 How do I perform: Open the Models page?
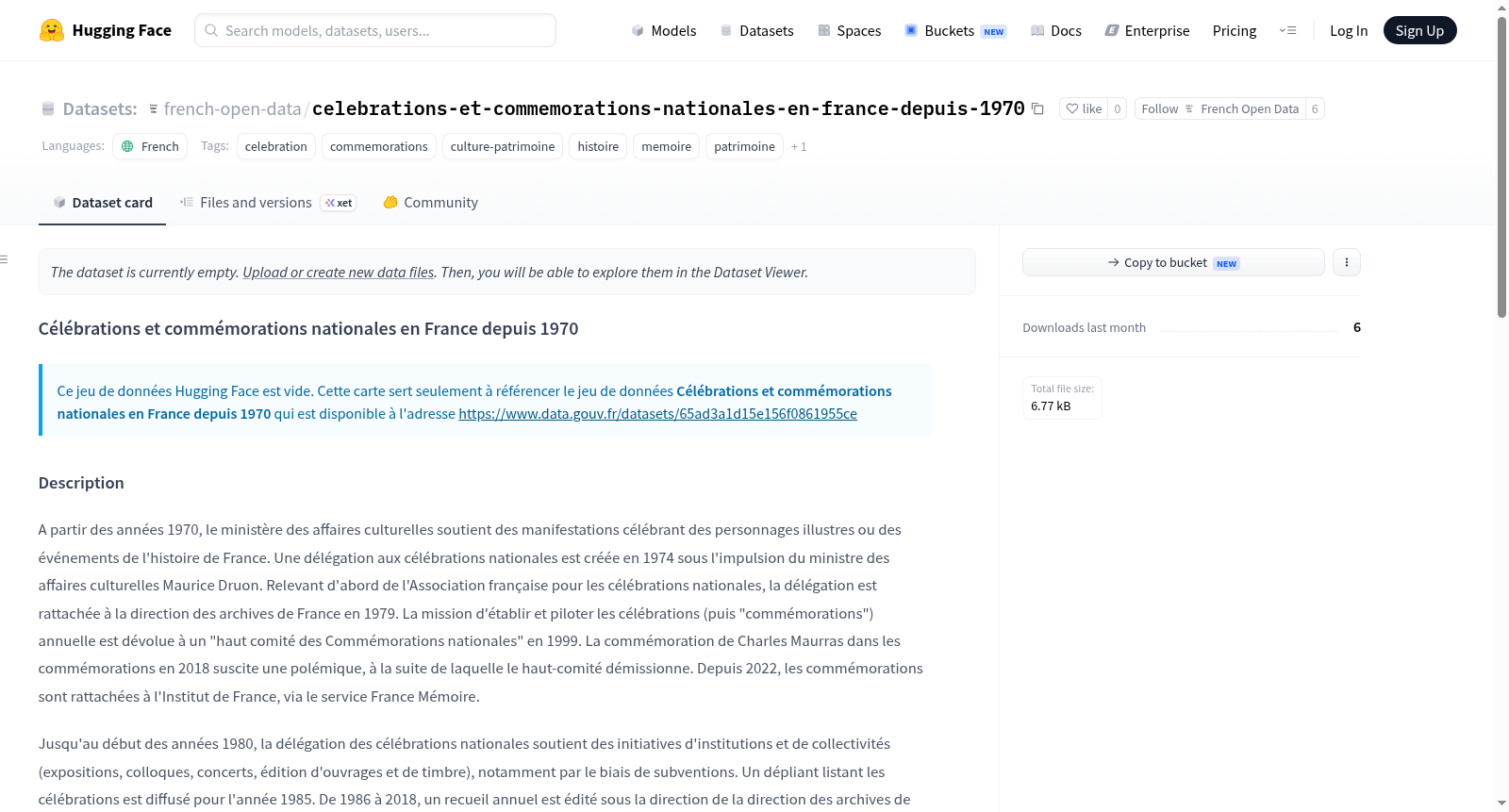pos(664,30)
